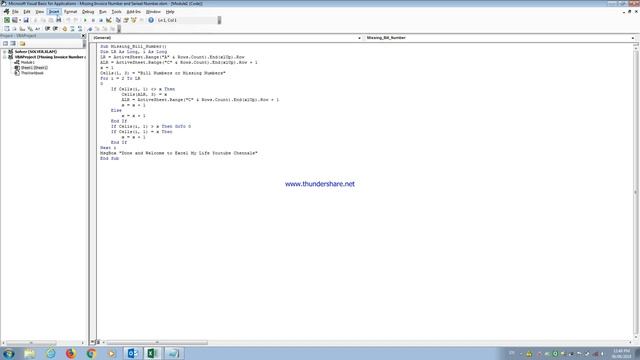Viewport: 640px width, 360px height.
Task: Click the Indent icon in Edit toolbar
Action: pos(47,29)
